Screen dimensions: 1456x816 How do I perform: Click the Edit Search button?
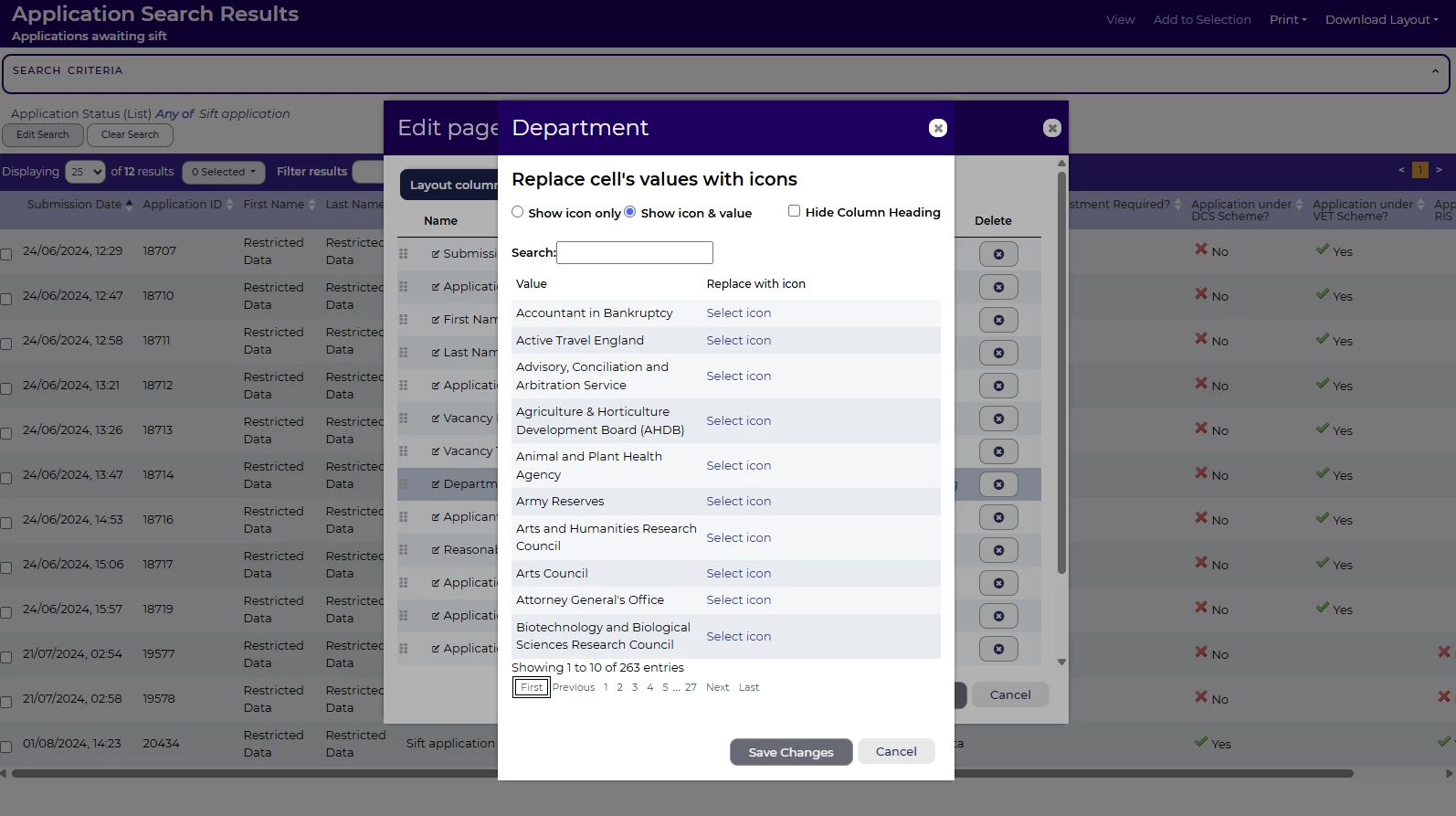43,134
